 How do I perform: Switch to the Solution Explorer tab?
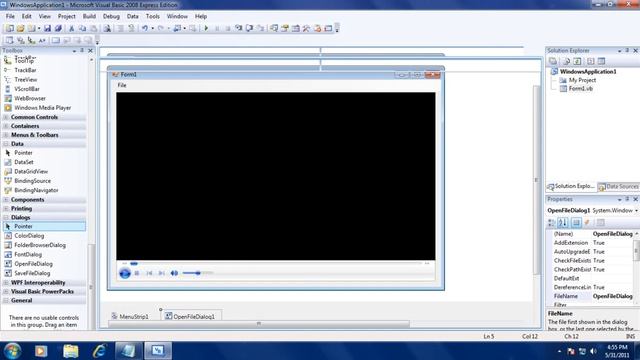[x=571, y=187]
